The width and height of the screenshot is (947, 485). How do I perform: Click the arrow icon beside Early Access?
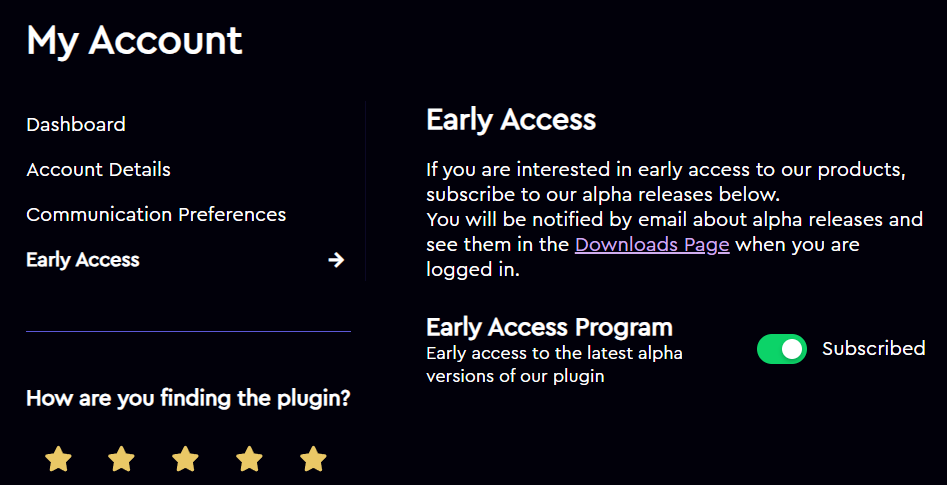pyautogui.click(x=336, y=260)
